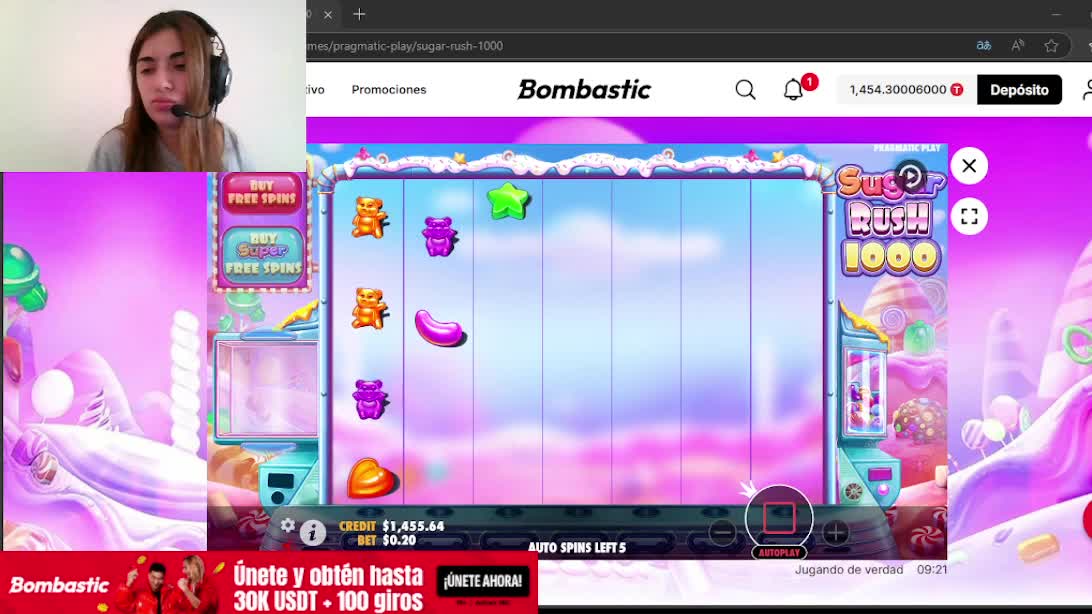This screenshot has height=614, width=1092.
Task: Open a new browser tab
Action: tap(359, 14)
